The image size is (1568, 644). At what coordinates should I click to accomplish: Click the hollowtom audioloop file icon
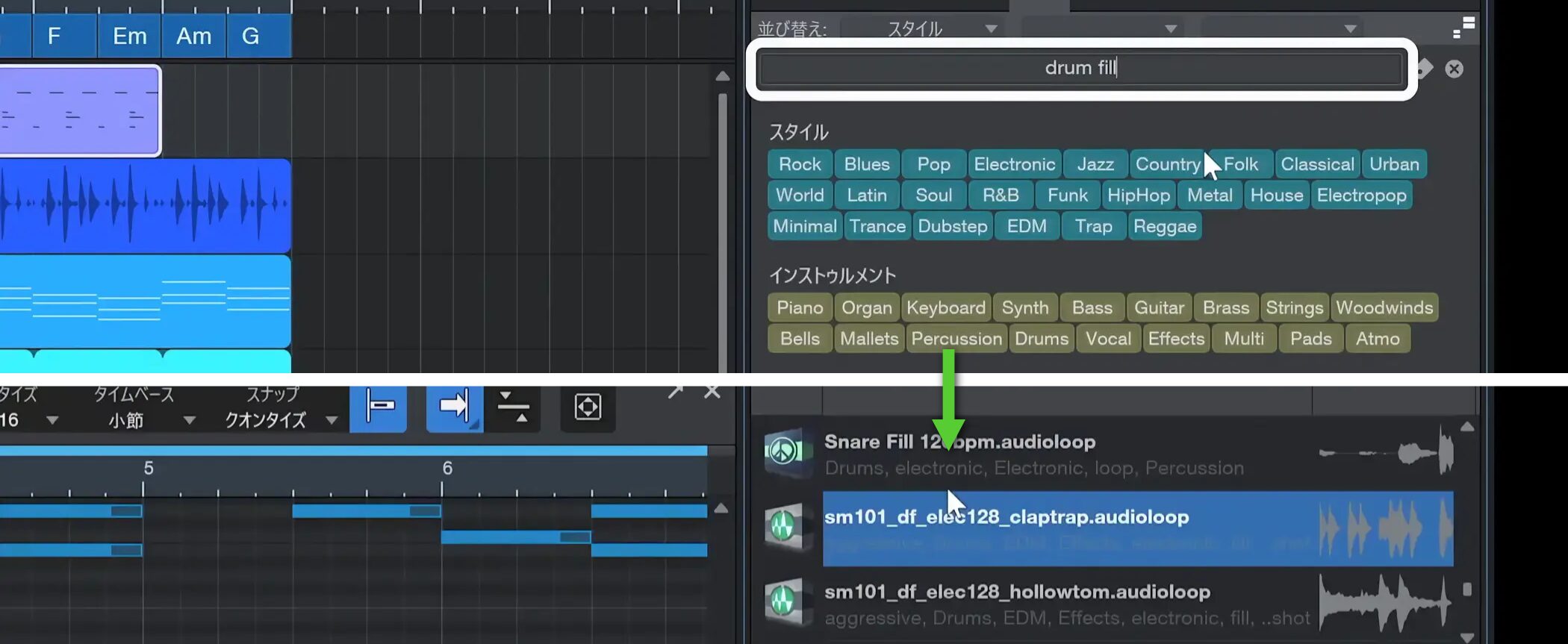click(x=786, y=601)
